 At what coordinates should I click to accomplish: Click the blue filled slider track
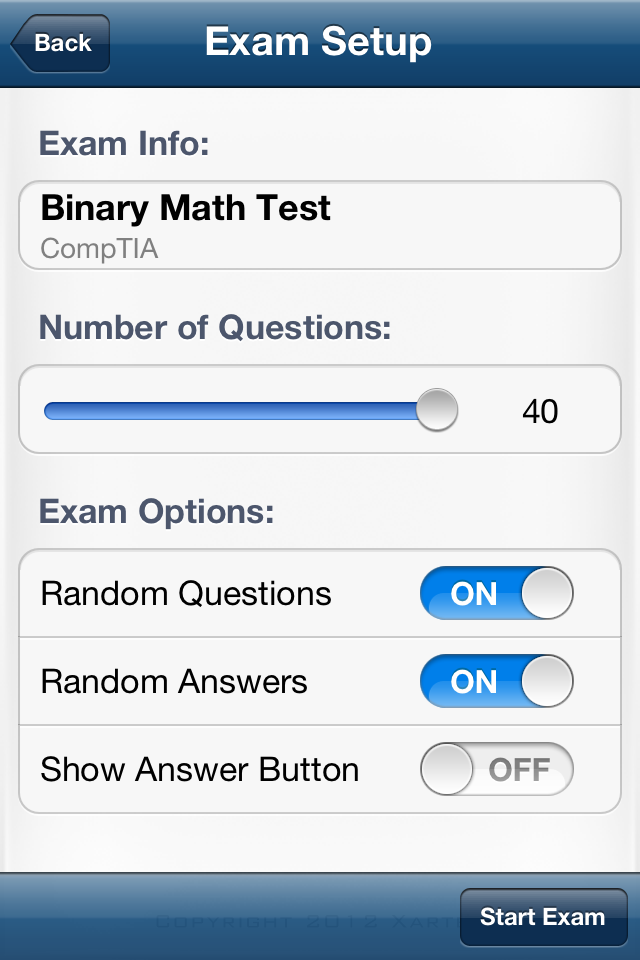pos(230,410)
